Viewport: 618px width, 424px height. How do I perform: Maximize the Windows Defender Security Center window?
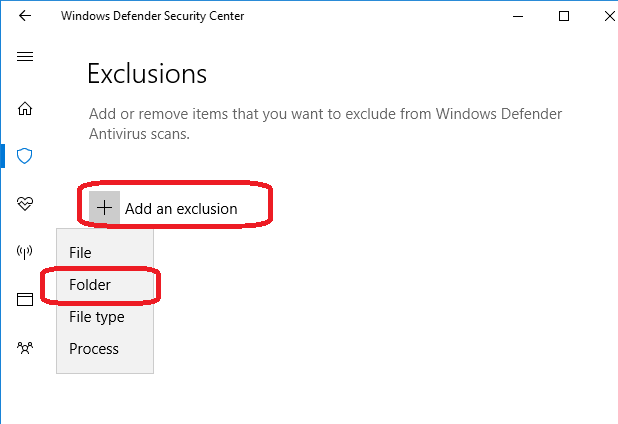[x=564, y=16]
